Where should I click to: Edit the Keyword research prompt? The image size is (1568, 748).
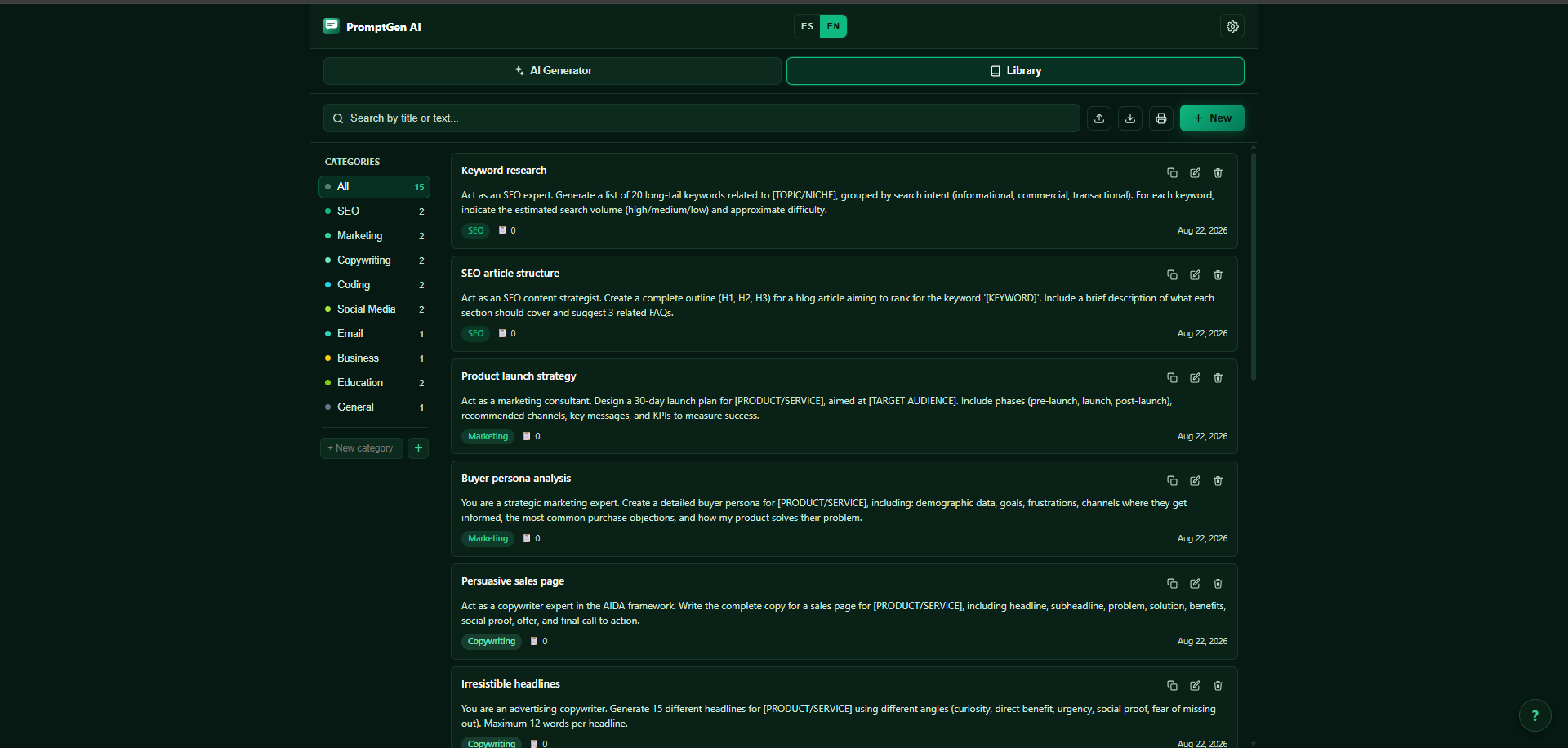pyautogui.click(x=1195, y=172)
